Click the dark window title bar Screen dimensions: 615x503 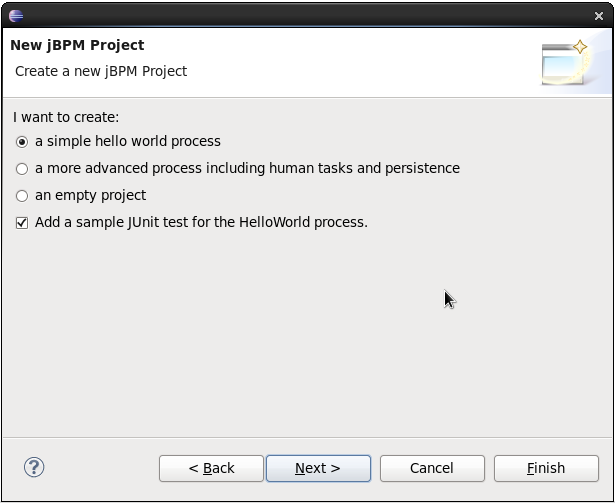click(x=300, y=15)
